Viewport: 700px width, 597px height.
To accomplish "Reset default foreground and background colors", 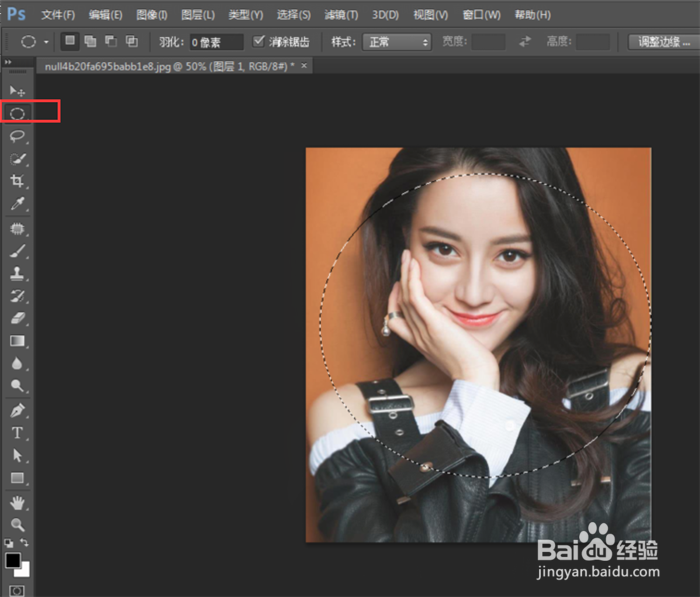I will (8, 543).
